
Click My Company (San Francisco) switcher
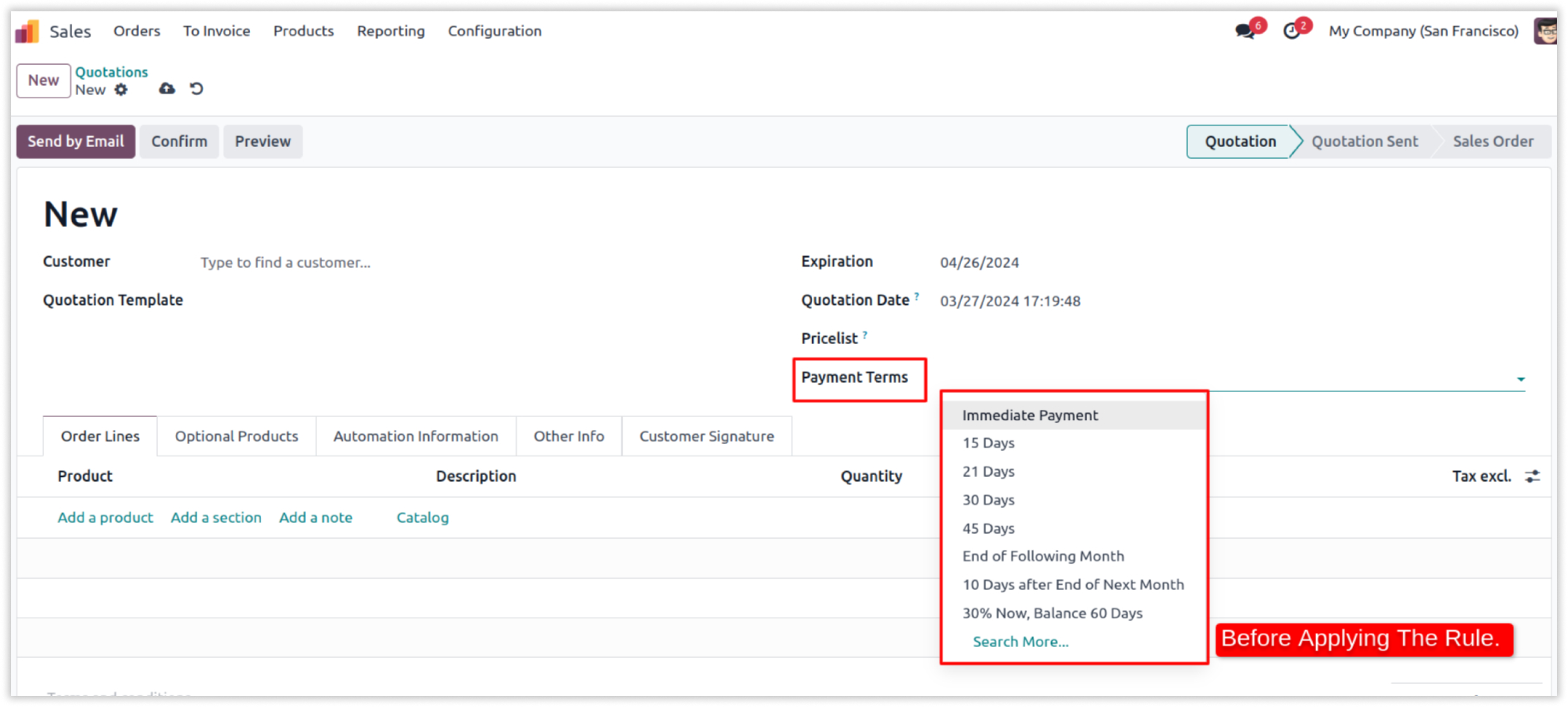(x=1423, y=31)
